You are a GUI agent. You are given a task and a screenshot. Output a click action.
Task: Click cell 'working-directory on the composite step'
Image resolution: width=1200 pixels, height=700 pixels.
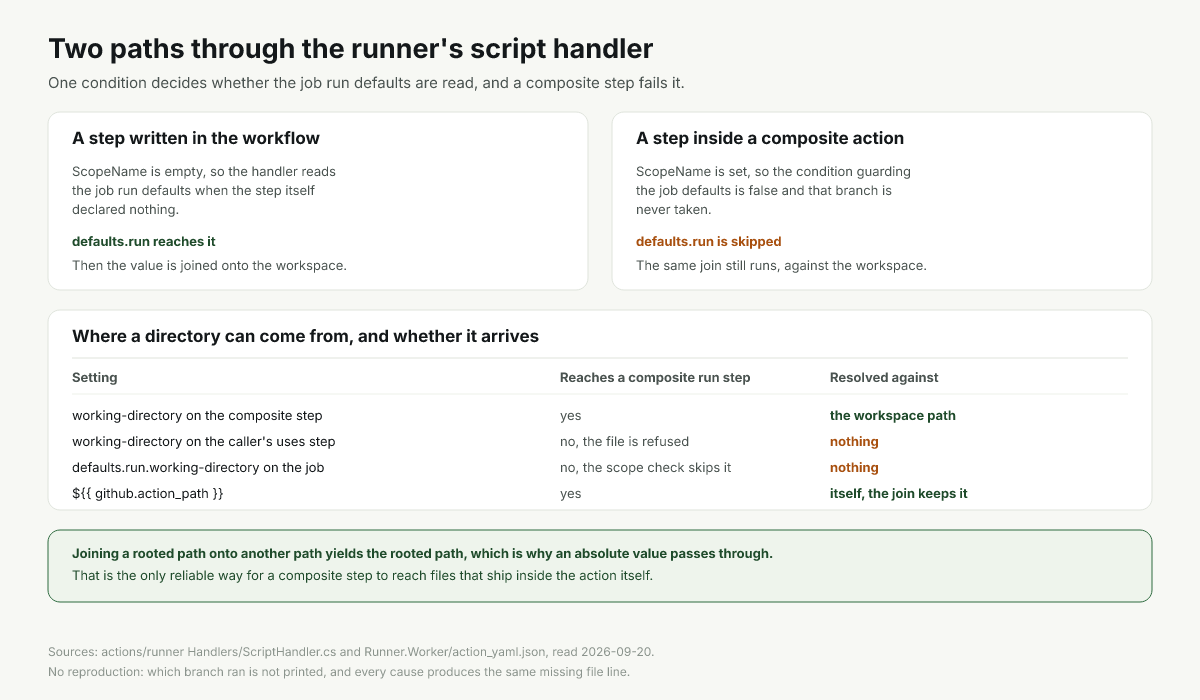point(197,415)
